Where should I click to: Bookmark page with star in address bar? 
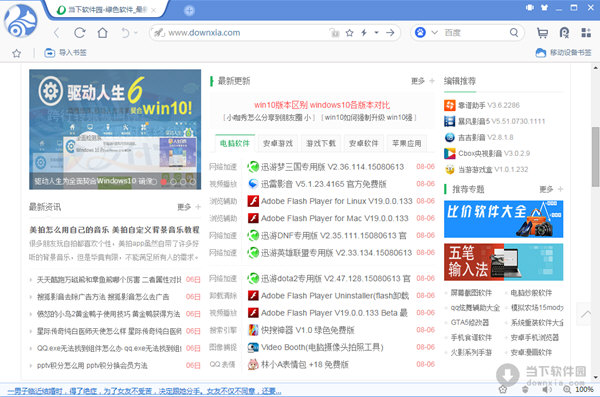pos(349,33)
